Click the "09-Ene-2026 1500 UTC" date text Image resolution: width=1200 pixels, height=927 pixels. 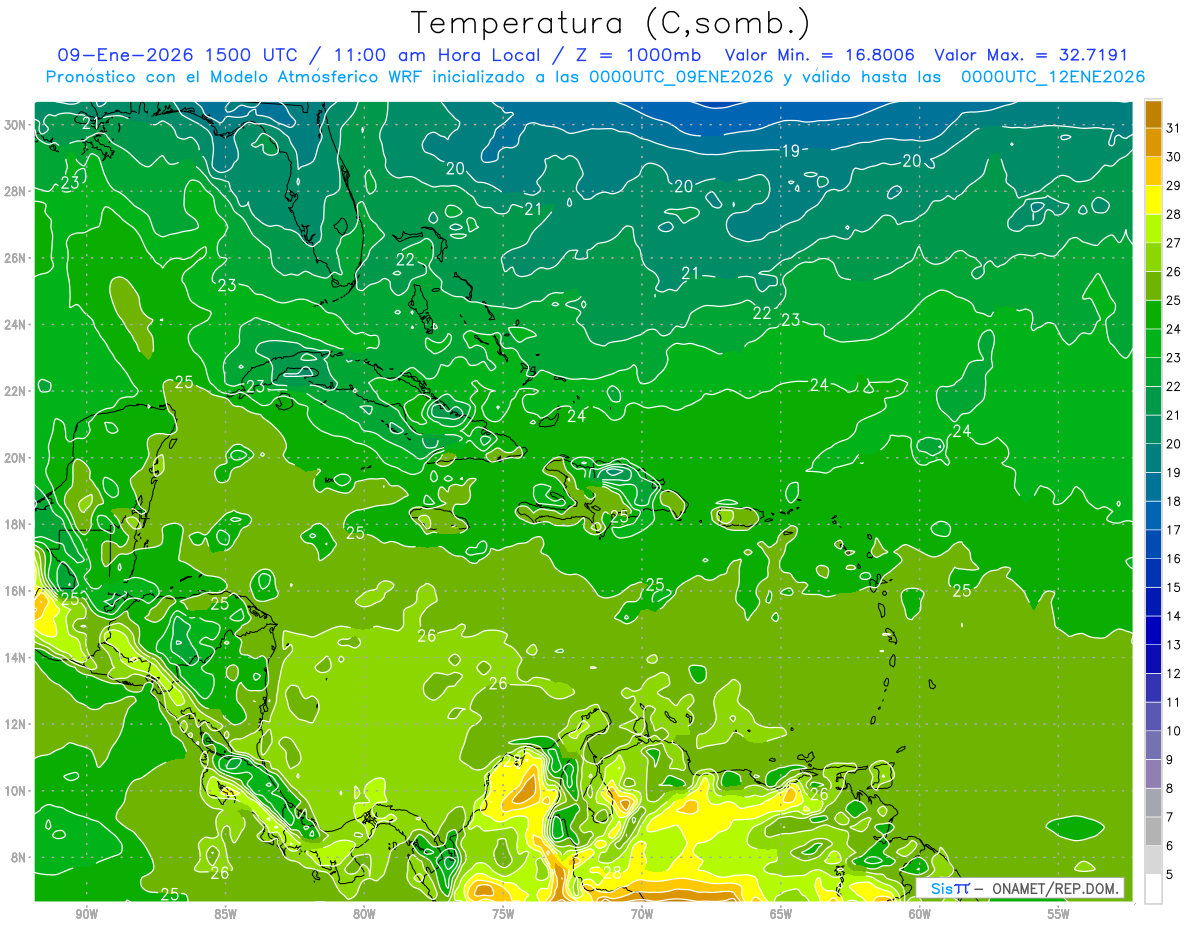178,55
